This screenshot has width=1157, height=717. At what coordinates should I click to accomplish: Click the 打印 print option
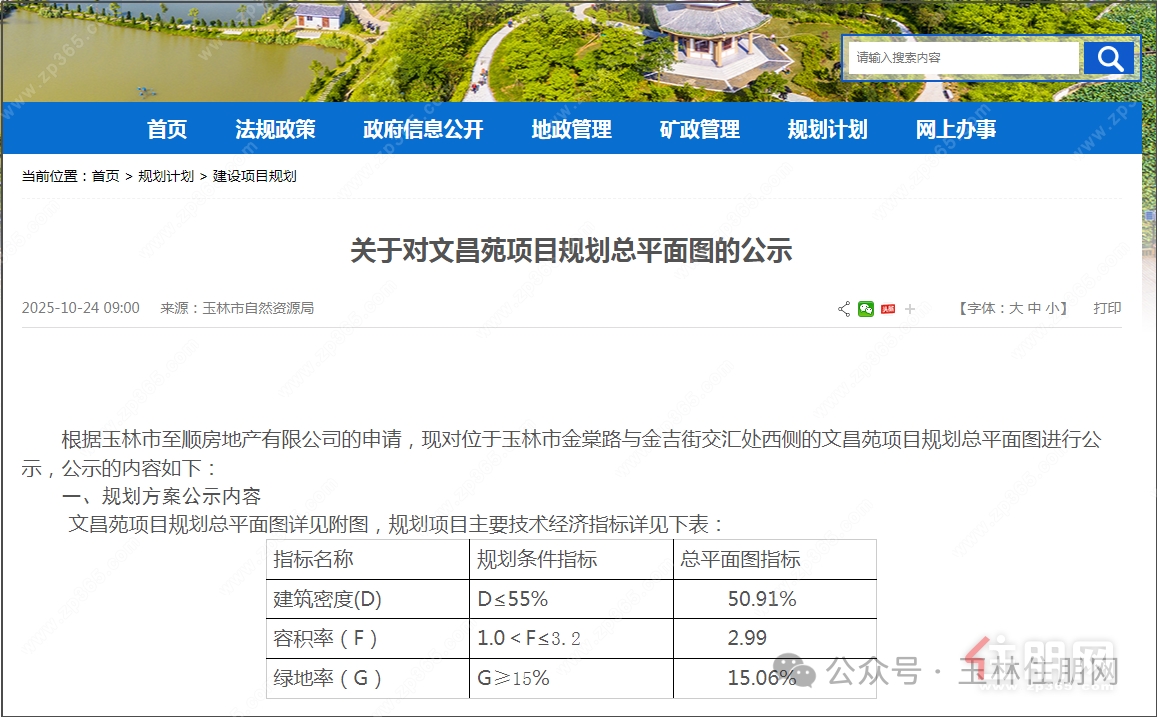click(x=1107, y=308)
